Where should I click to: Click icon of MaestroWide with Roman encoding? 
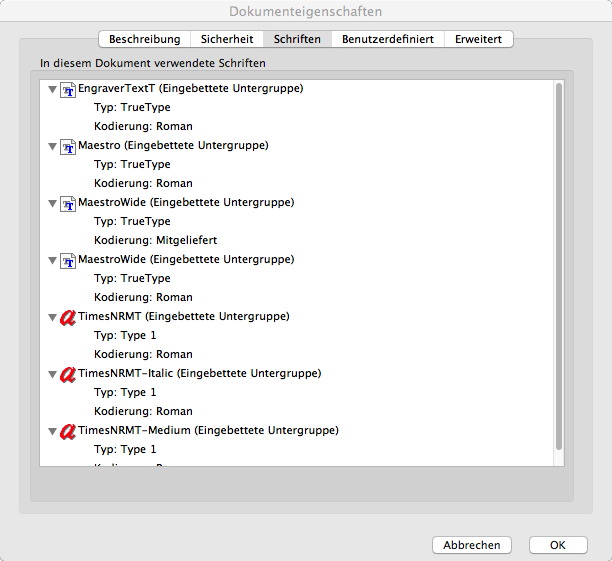69,261
